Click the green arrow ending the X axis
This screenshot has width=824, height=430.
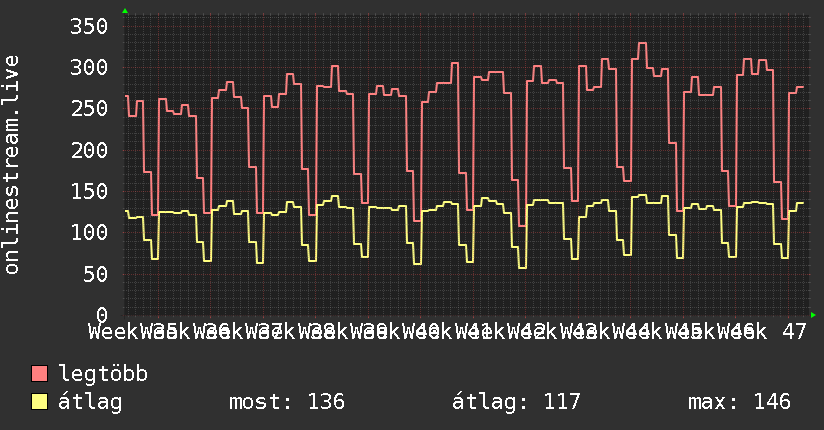[813, 315]
